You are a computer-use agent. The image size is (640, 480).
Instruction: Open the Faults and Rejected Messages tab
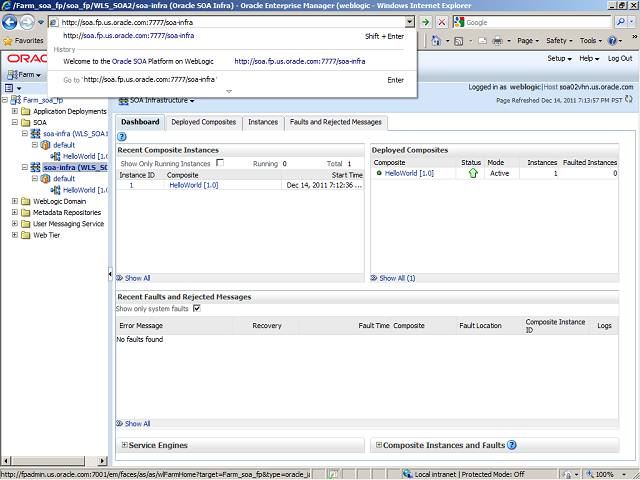[x=335, y=122]
